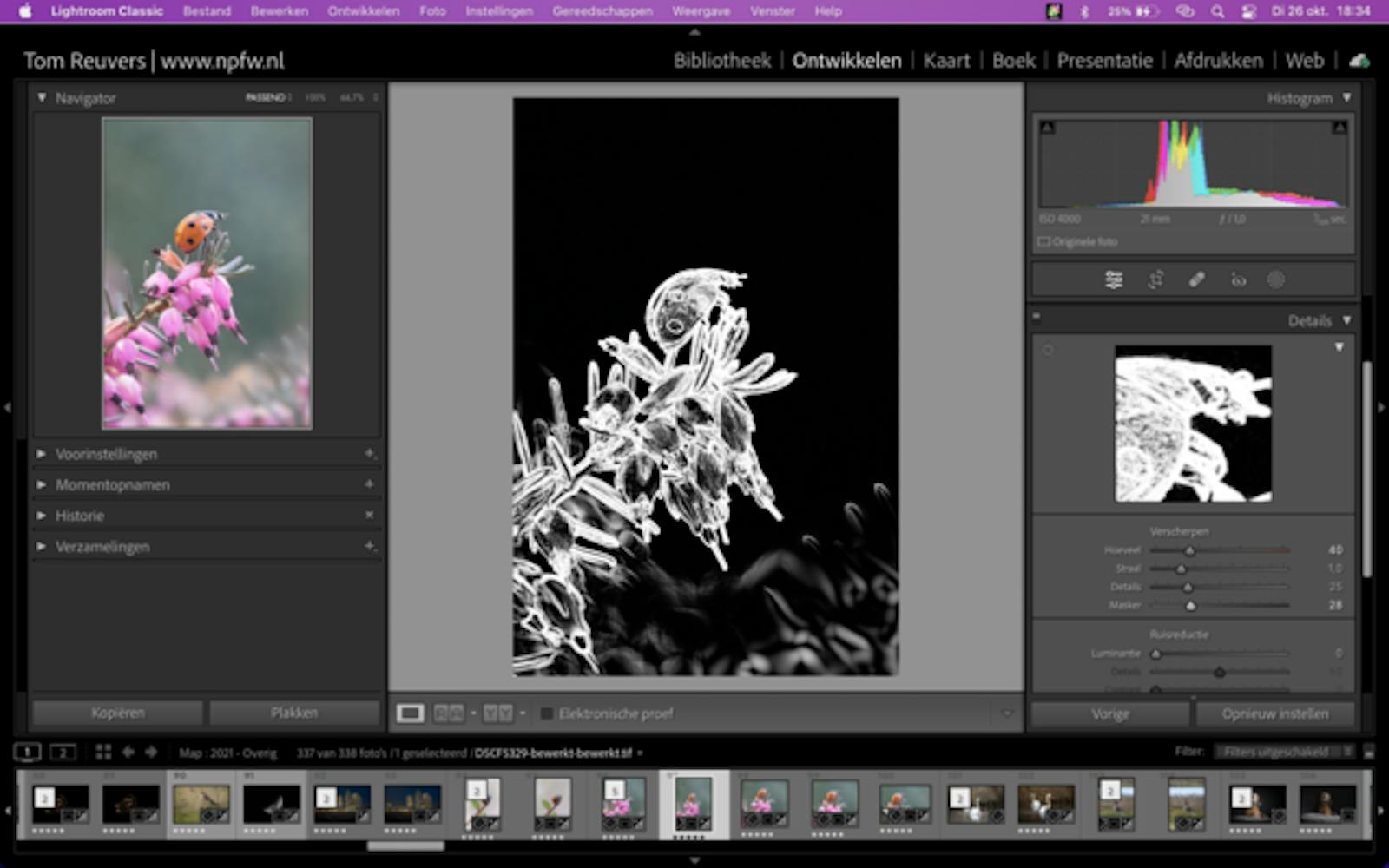Open the Edit sliders tool icon

1114,279
